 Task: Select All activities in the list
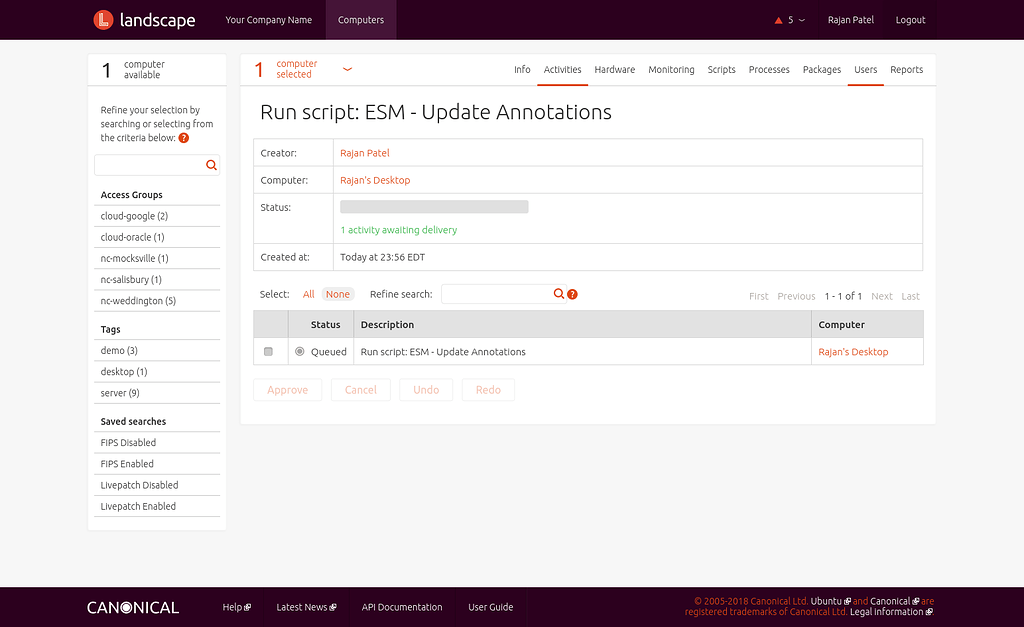point(308,294)
